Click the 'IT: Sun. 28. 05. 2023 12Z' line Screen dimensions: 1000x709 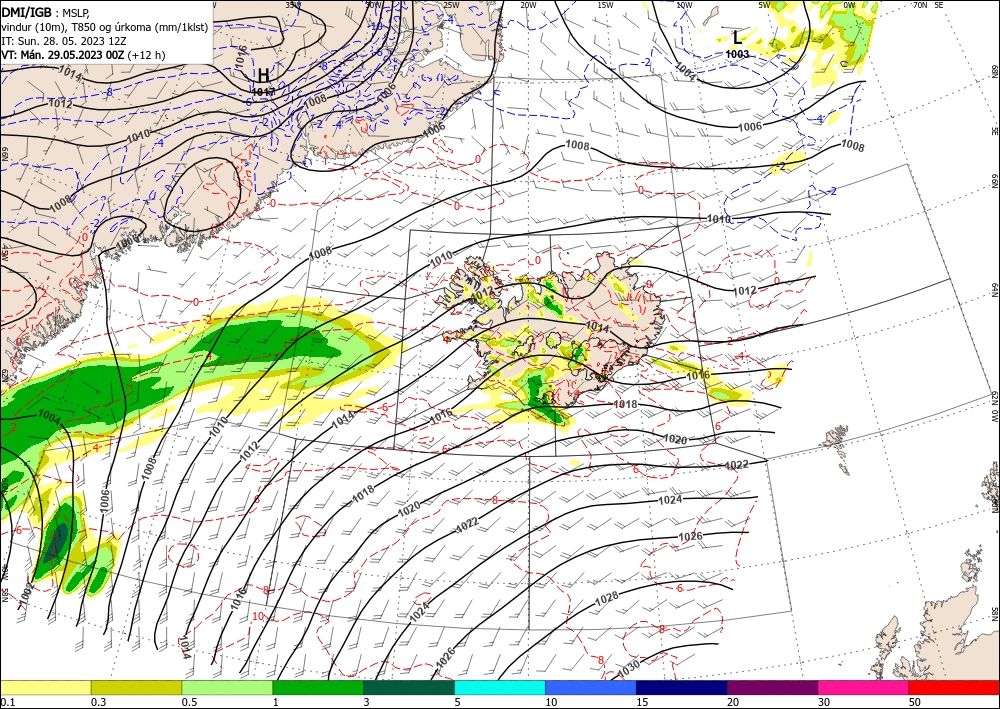[x=64, y=41]
